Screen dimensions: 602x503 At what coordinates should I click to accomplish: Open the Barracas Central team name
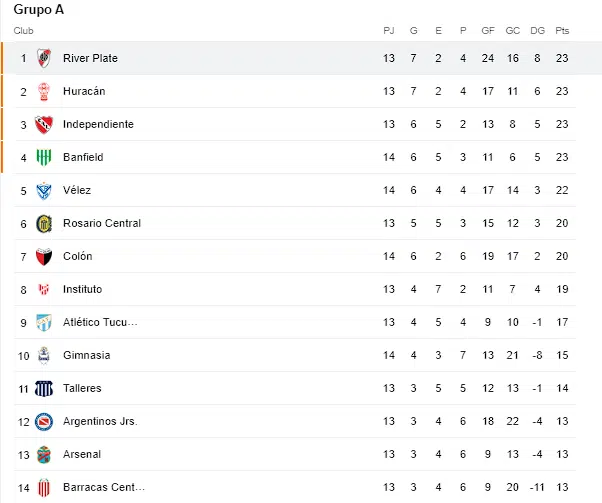tap(104, 487)
